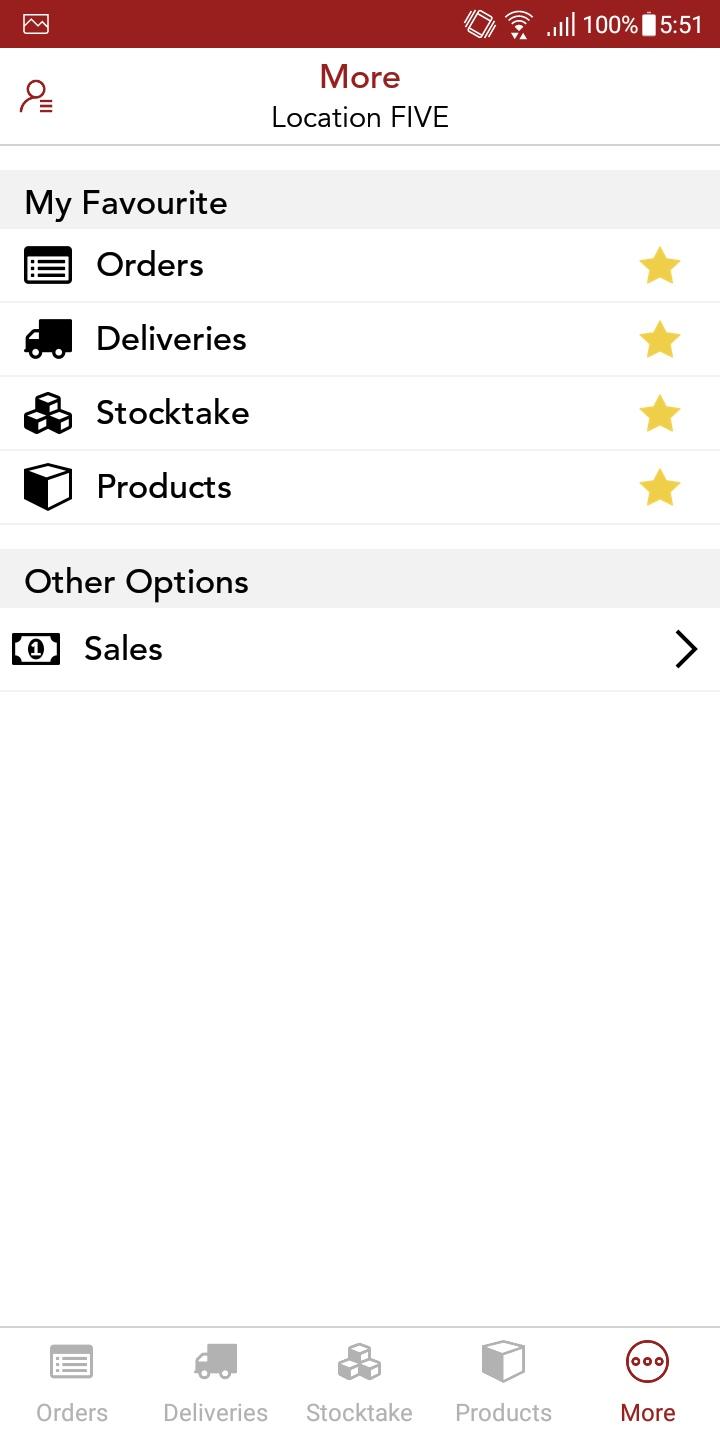The image size is (720, 1440).
Task: Open the Sales option label
Action: click(x=123, y=649)
